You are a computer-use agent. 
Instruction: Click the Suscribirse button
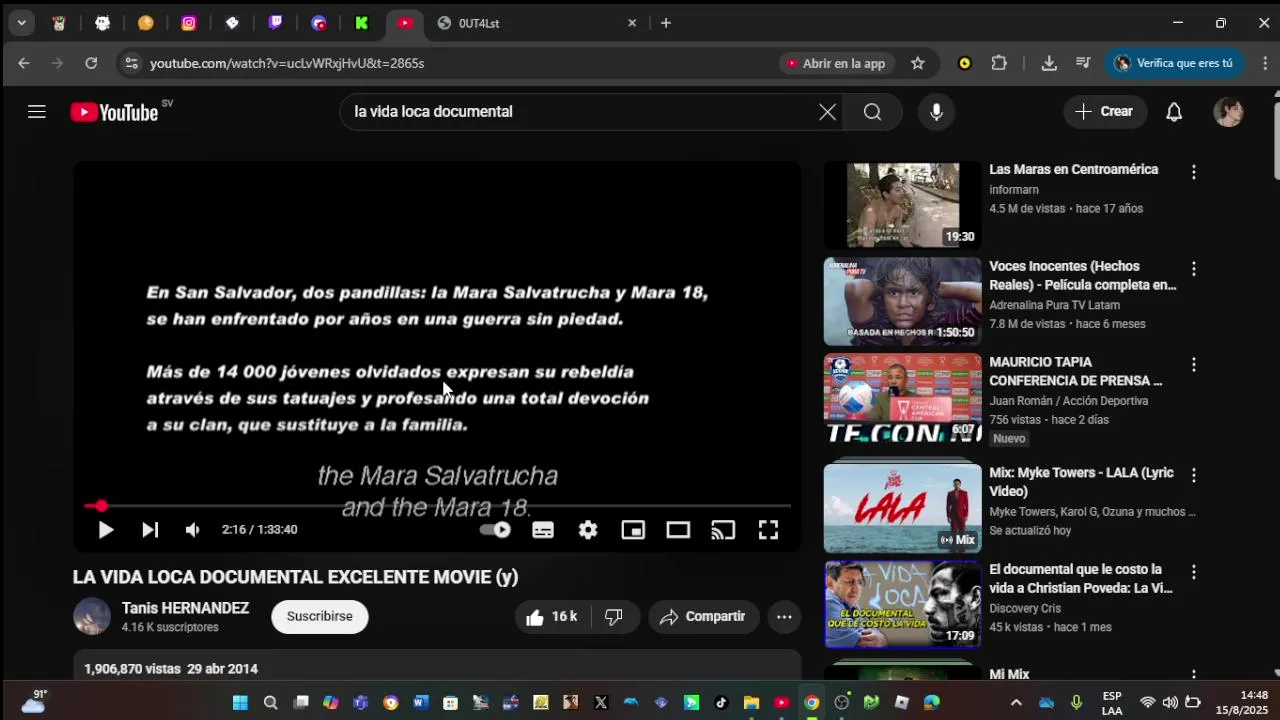click(320, 617)
